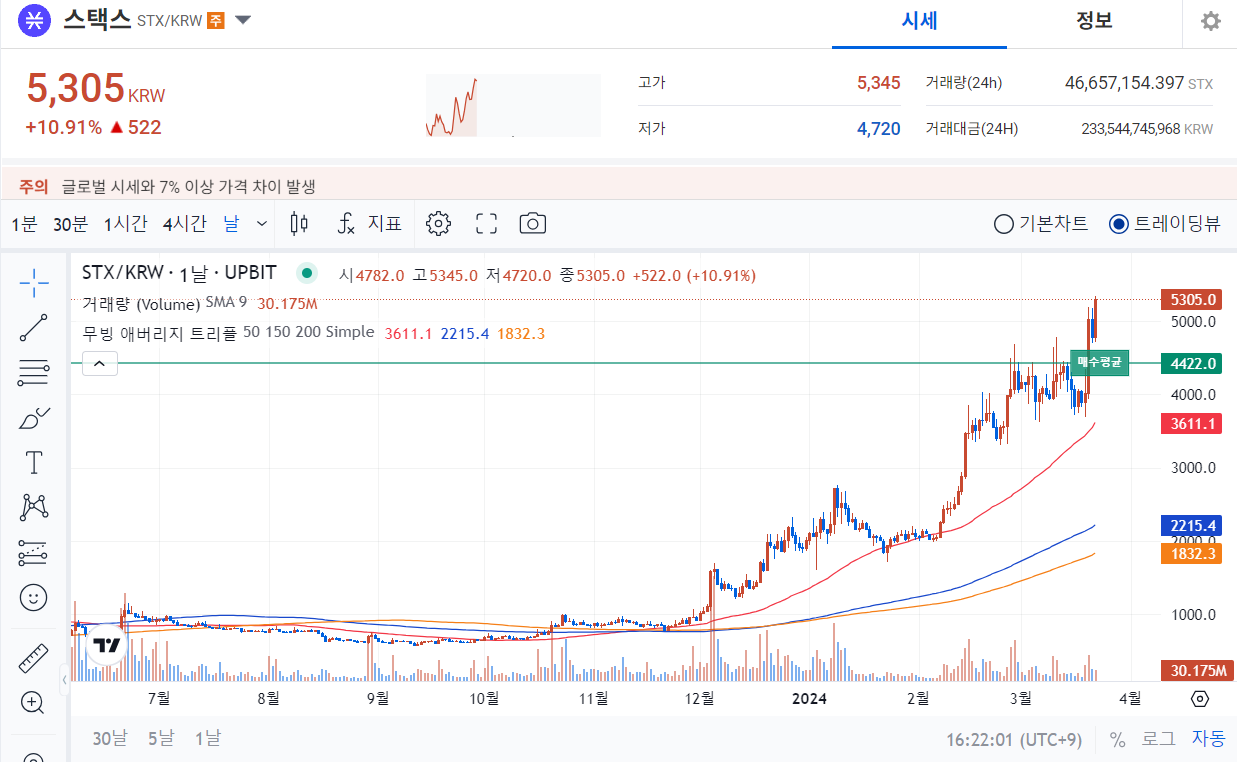Select the 30분 timeframe
1237x762 pixels.
point(70,224)
